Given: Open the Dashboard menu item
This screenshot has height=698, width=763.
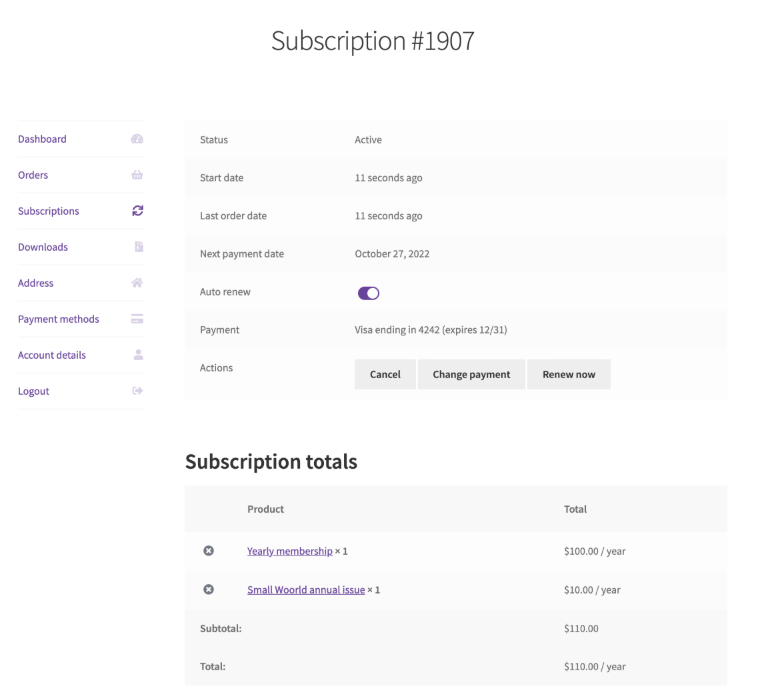Looking at the screenshot, I should pyautogui.click(x=42, y=139).
